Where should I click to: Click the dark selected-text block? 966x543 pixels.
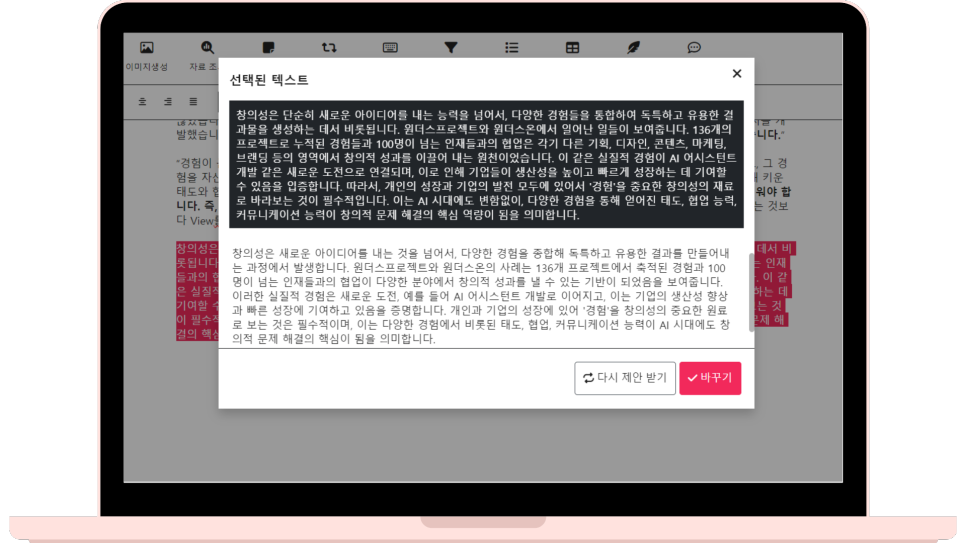(x=486, y=165)
